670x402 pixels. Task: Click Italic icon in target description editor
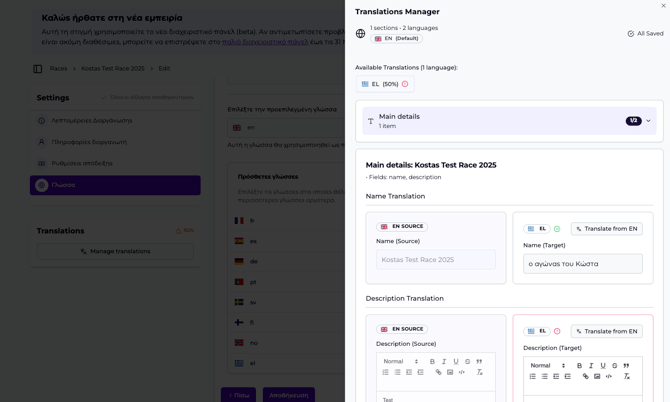pyautogui.click(x=591, y=366)
